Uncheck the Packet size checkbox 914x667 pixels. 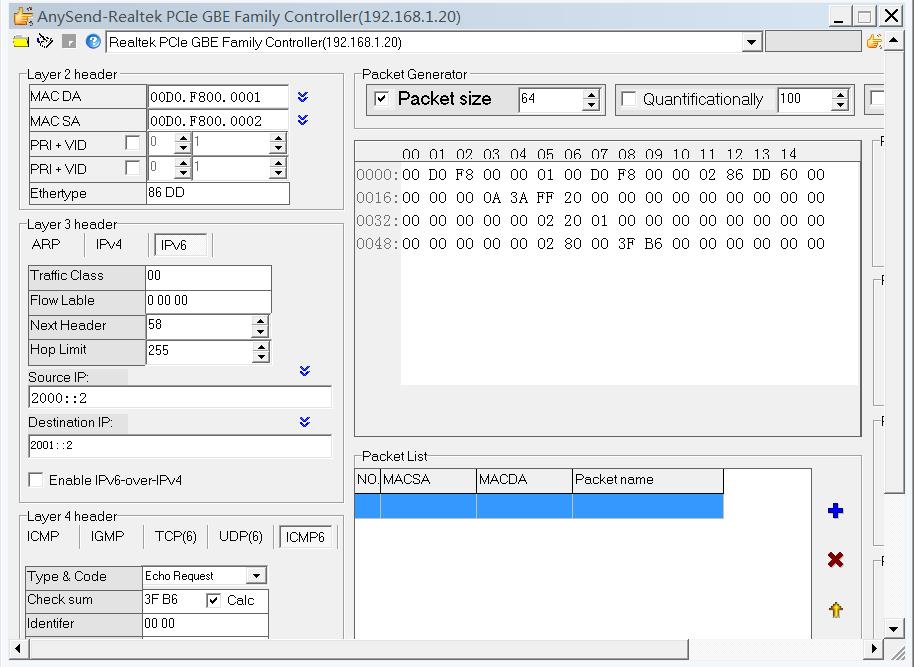381,99
